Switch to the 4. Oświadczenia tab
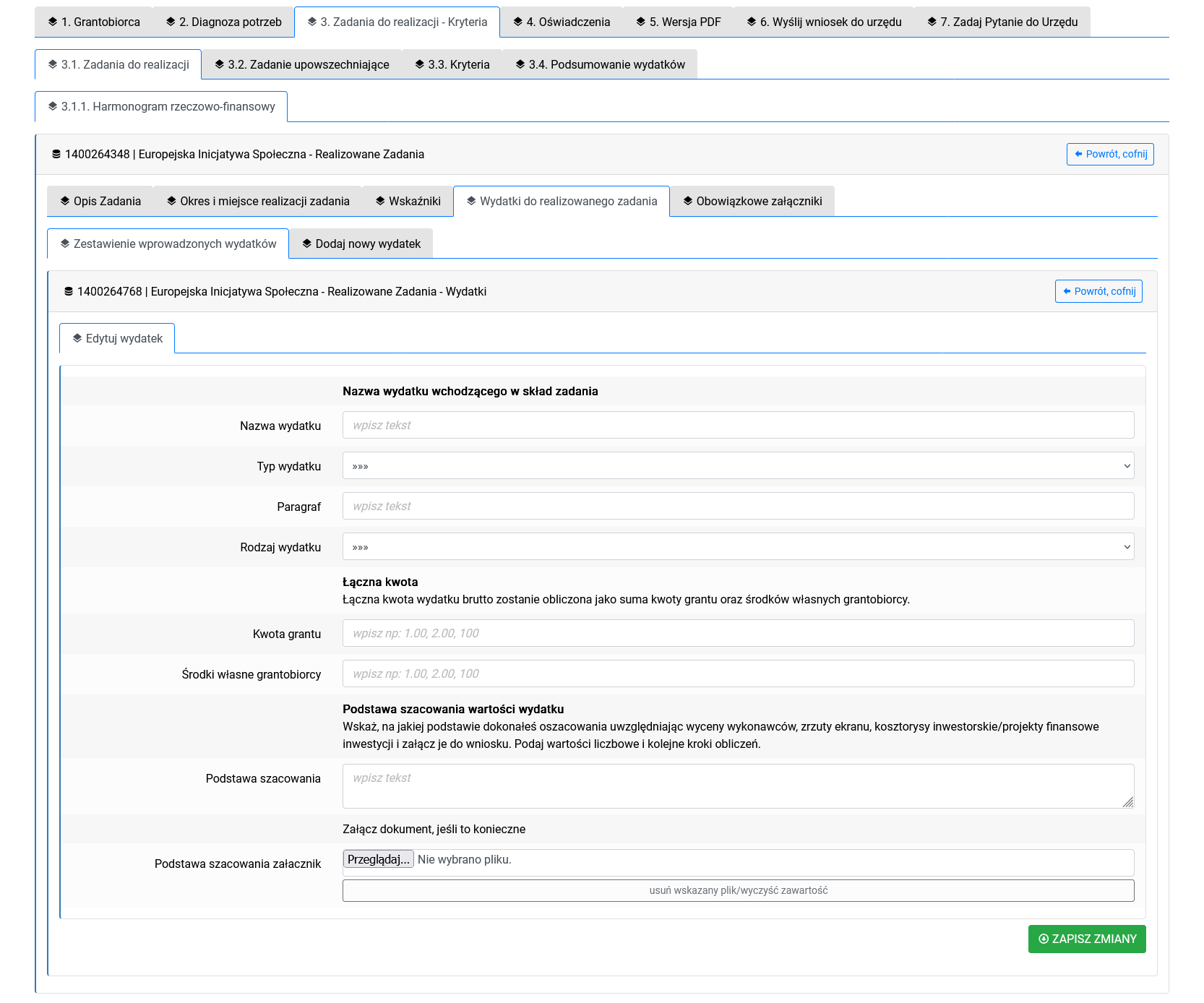The height and width of the screenshot is (1003, 1204). pos(562,22)
